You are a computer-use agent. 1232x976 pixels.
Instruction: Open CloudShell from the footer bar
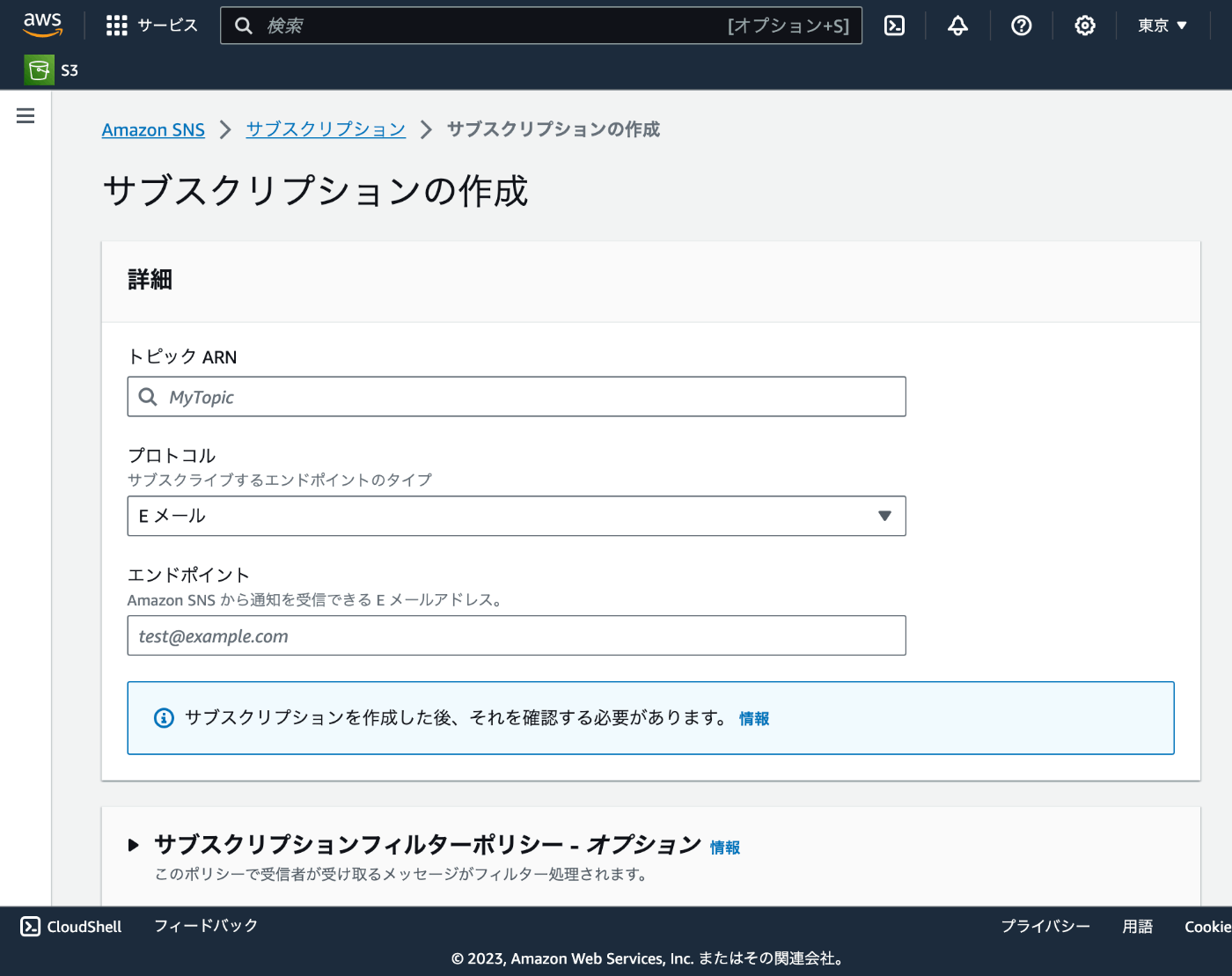71,926
